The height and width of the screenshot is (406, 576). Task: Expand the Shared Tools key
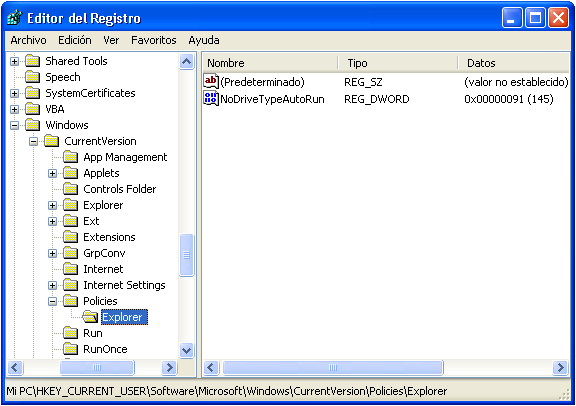point(14,61)
